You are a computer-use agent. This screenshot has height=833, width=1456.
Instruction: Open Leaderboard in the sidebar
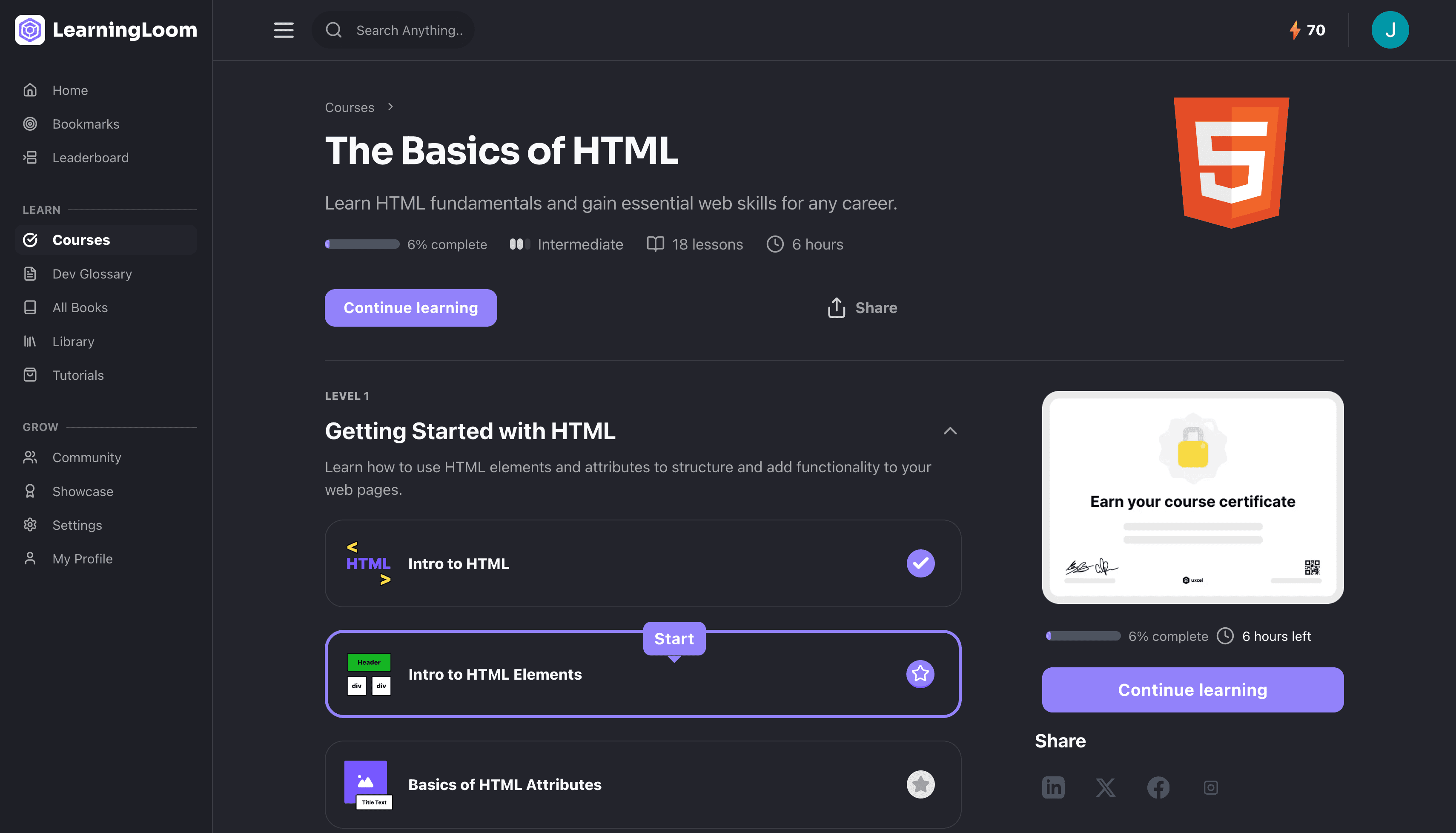coord(90,157)
